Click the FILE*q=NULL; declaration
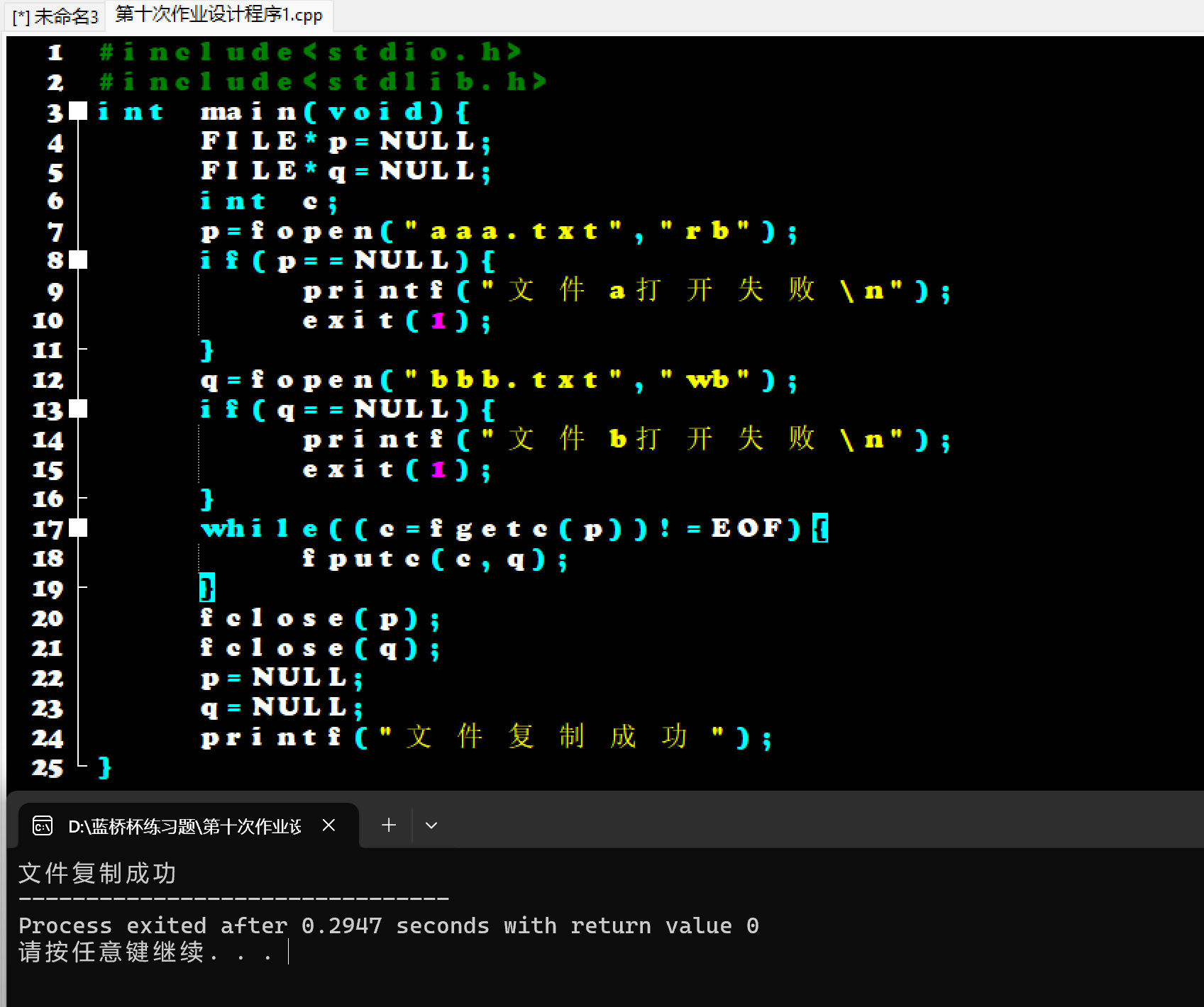Image resolution: width=1204 pixels, height=1007 pixels. [346, 172]
